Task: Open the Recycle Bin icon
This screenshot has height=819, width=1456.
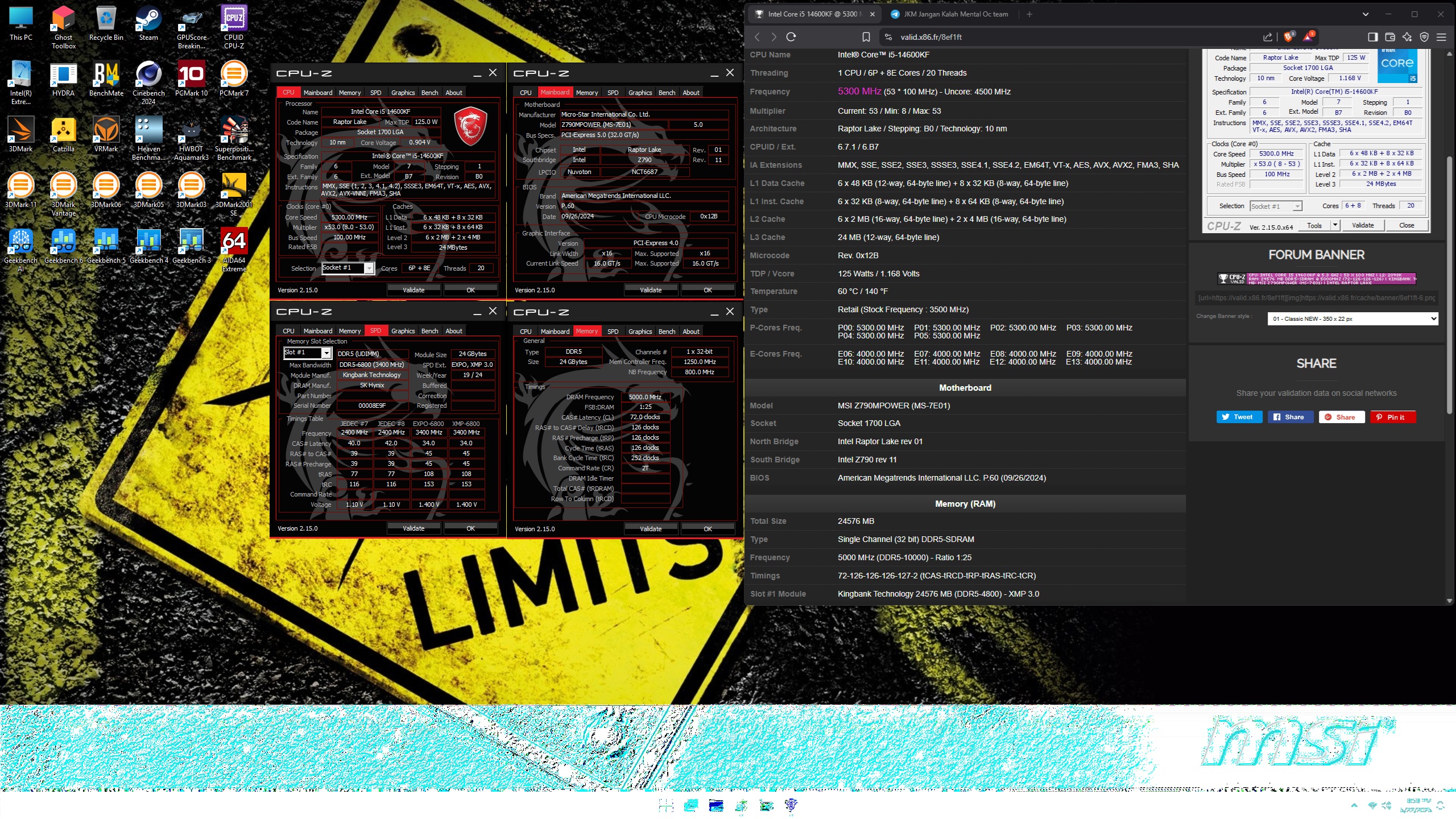Action: point(106,23)
